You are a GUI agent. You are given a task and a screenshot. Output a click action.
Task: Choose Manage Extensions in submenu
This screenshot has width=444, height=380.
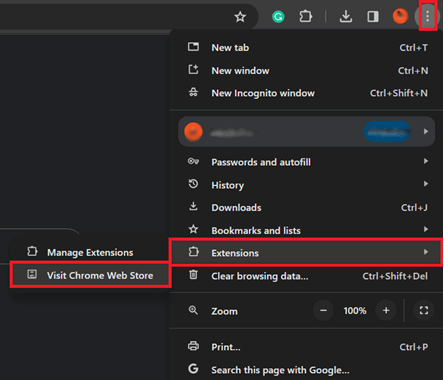click(x=90, y=252)
